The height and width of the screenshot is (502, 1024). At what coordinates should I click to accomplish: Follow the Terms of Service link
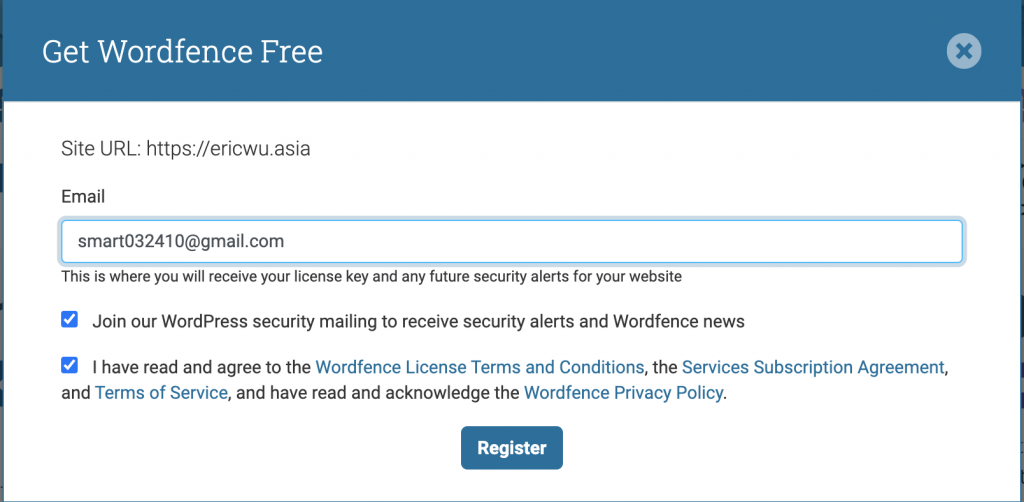pos(161,394)
